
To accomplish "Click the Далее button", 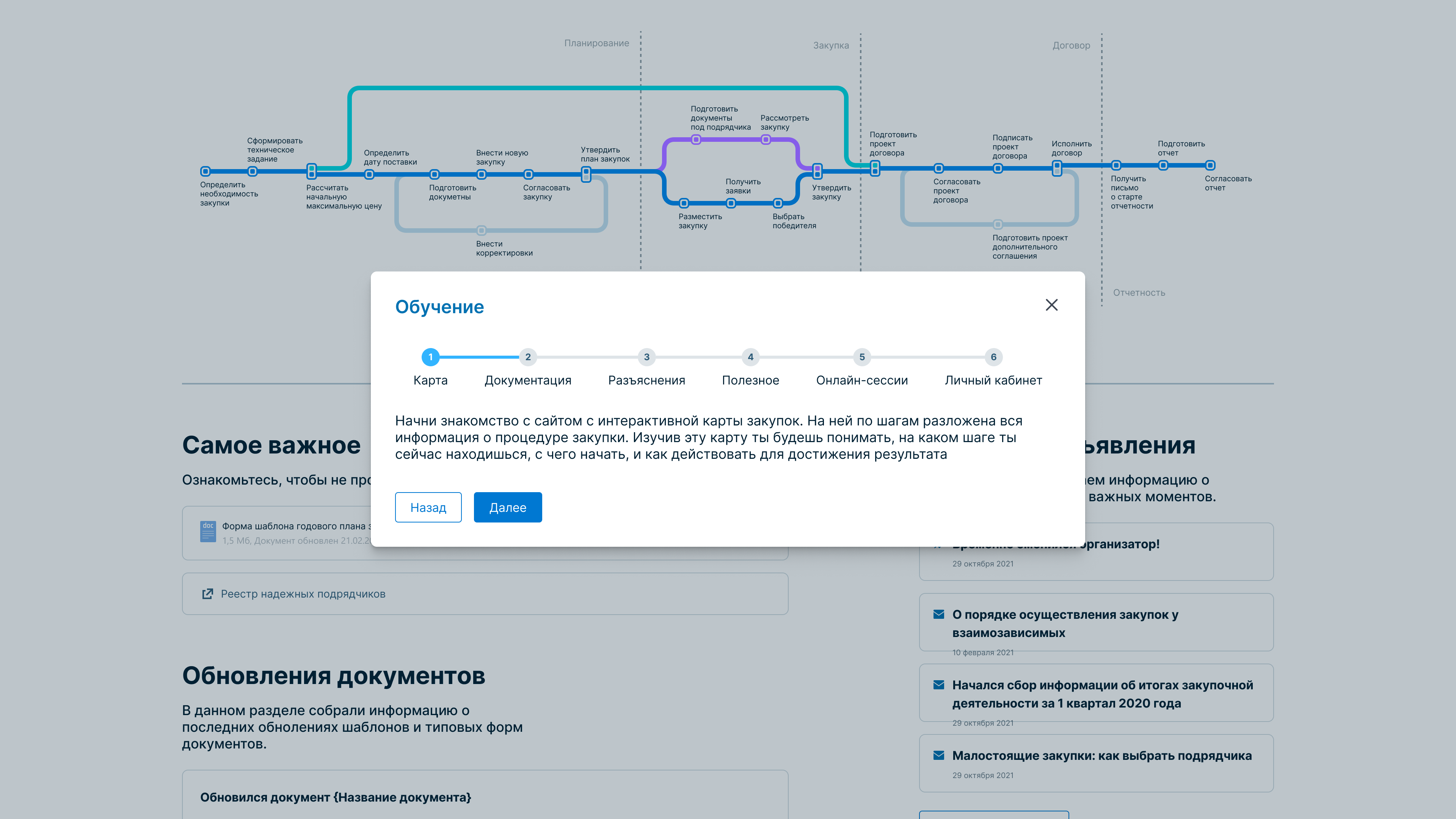I will click(508, 507).
